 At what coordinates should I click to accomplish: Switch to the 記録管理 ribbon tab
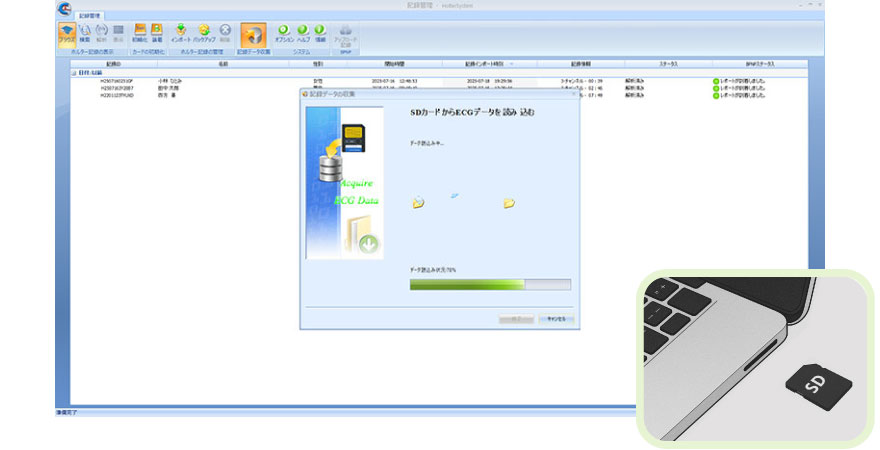(x=91, y=16)
